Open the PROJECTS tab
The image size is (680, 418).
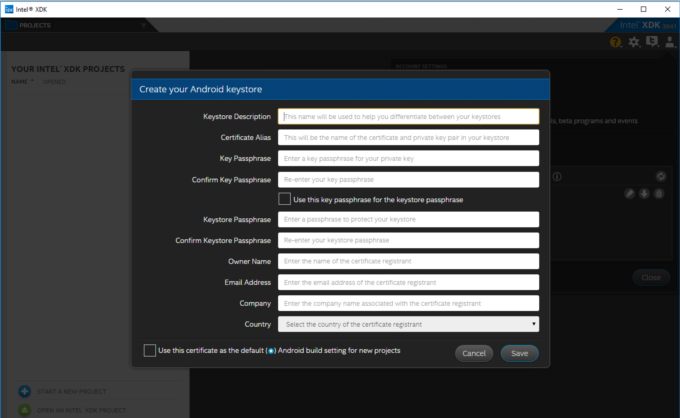[x=35, y=25]
